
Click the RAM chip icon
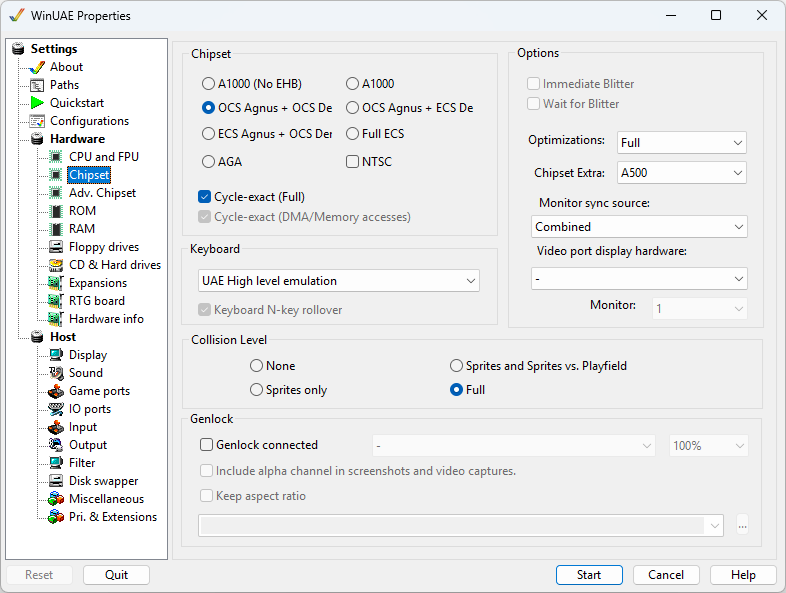click(56, 229)
